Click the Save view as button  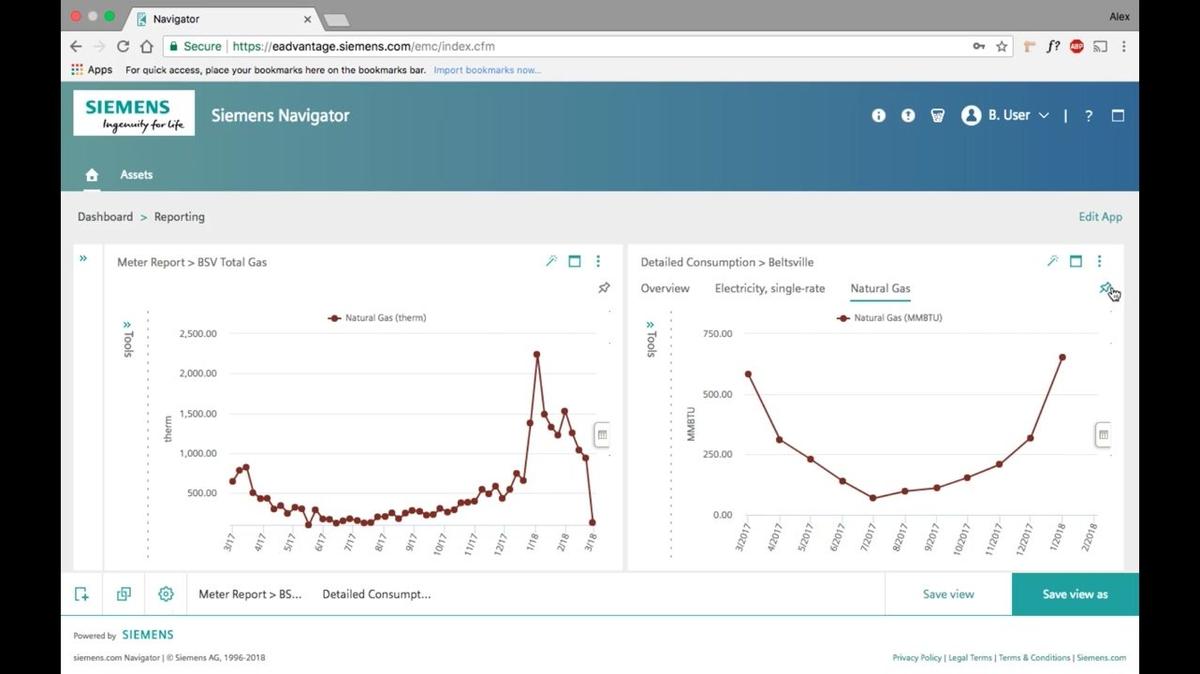[x=1075, y=594]
